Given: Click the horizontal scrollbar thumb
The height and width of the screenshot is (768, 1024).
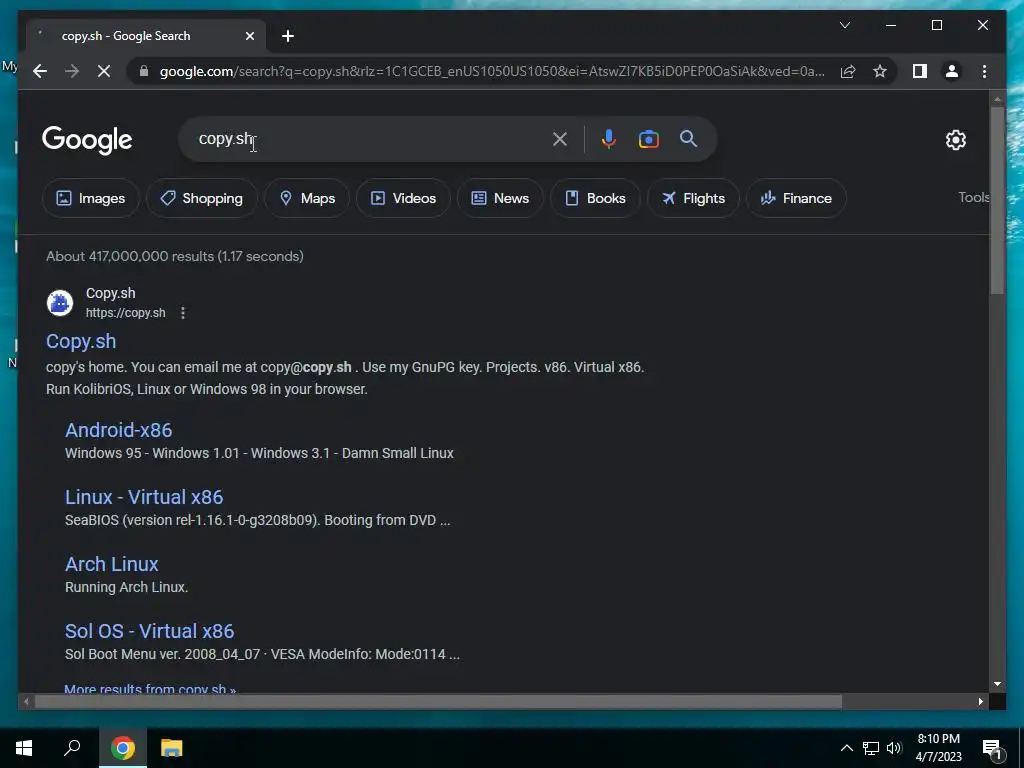Looking at the screenshot, I should click(x=438, y=701).
